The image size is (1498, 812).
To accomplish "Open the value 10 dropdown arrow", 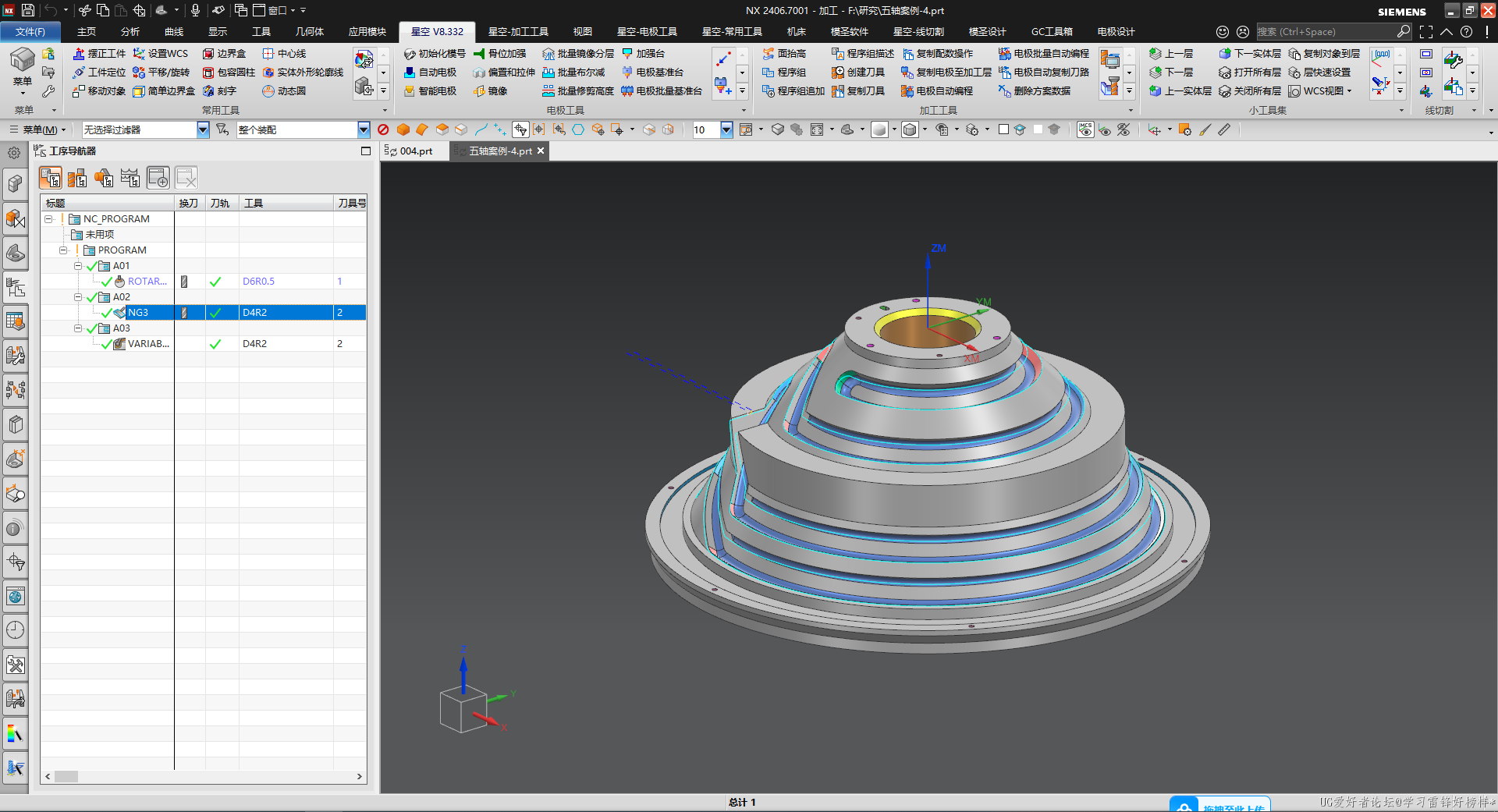I will click(726, 129).
